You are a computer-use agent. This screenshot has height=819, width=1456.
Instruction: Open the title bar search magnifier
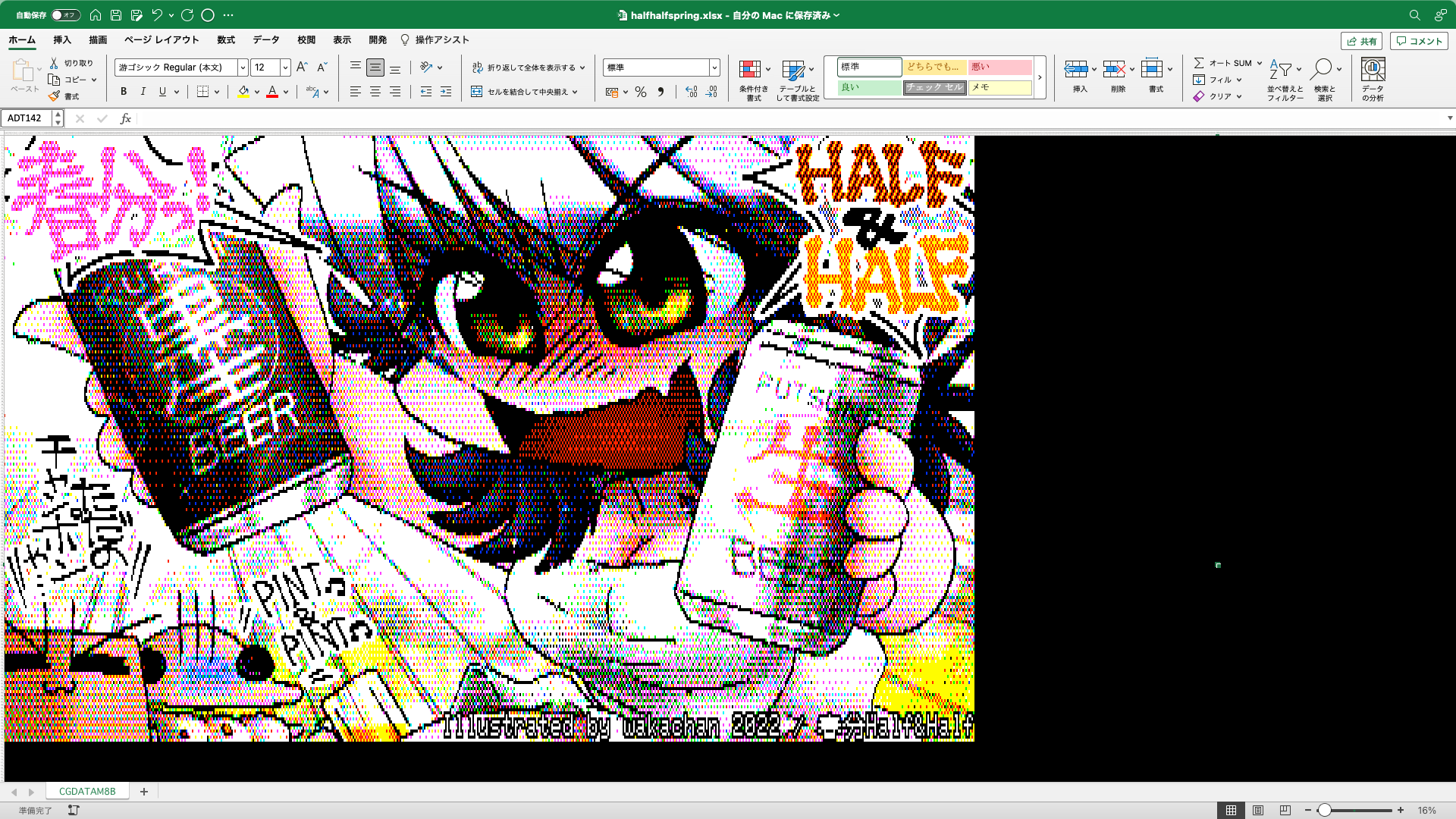click(1415, 15)
